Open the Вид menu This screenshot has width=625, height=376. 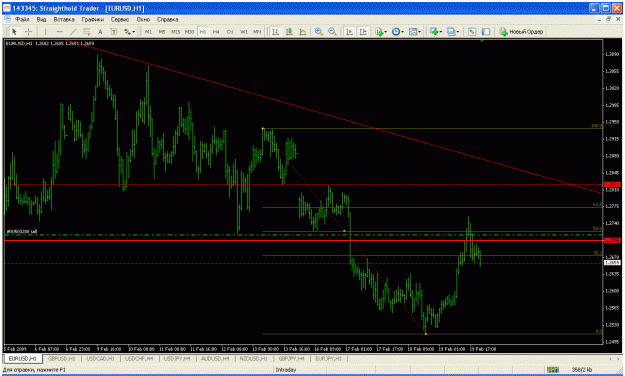(41, 19)
